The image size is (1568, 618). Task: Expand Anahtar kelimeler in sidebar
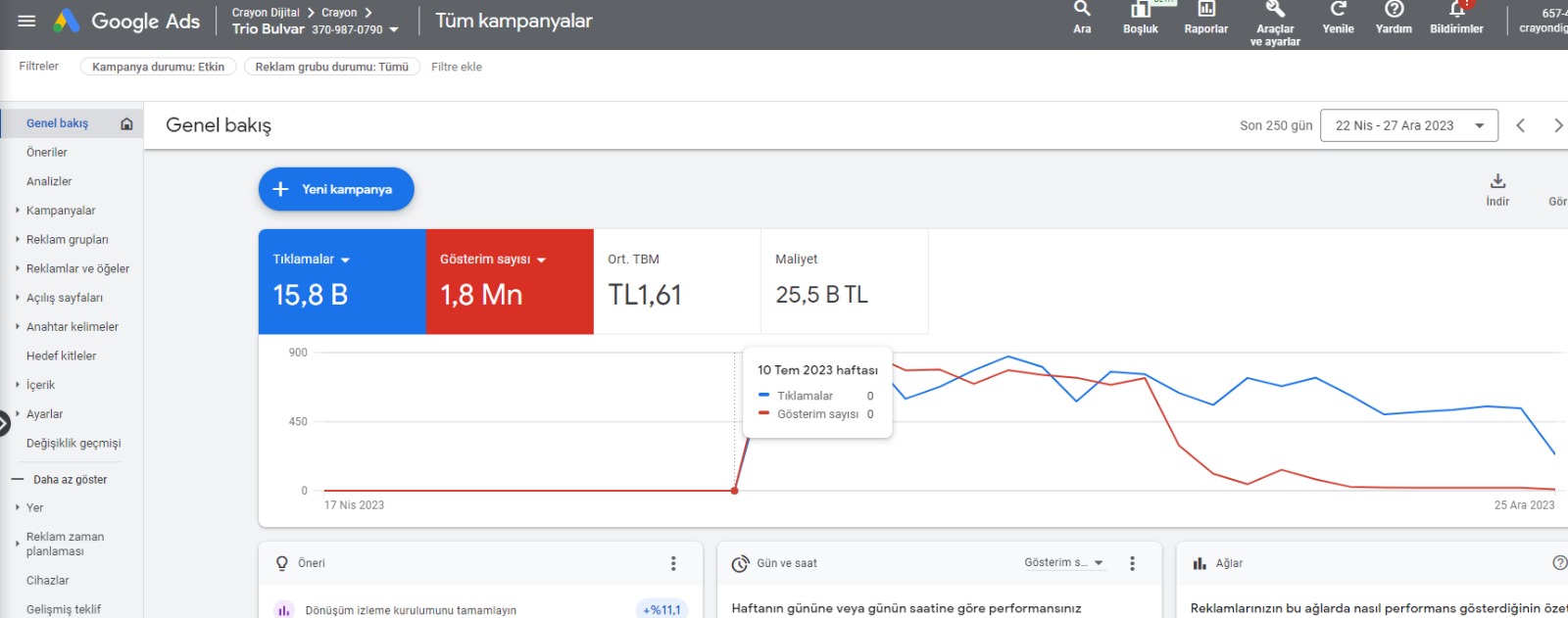(x=18, y=327)
